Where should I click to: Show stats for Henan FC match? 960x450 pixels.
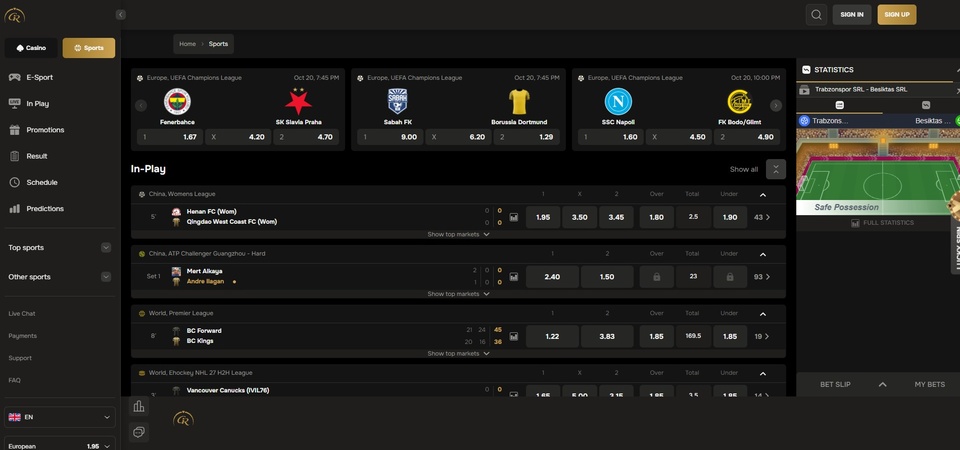pyautogui.click(x=514, y=217)
